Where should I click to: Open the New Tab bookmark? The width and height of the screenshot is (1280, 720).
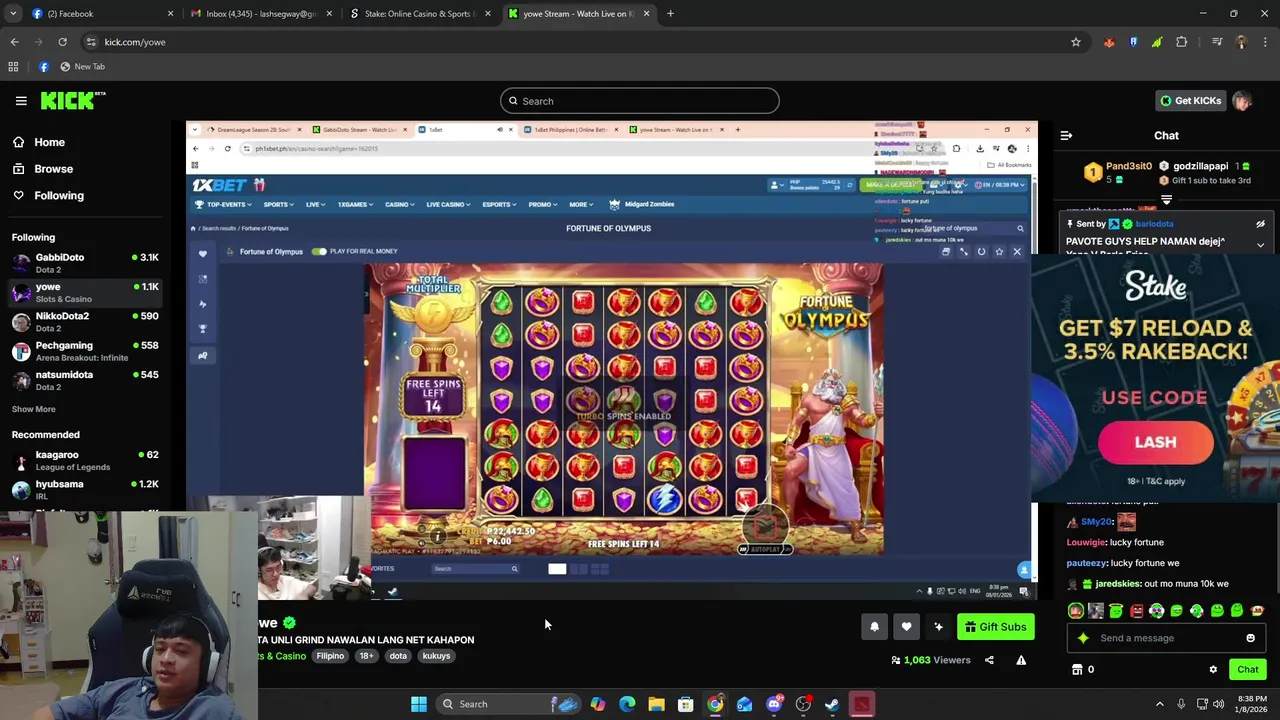click(82, 66)
